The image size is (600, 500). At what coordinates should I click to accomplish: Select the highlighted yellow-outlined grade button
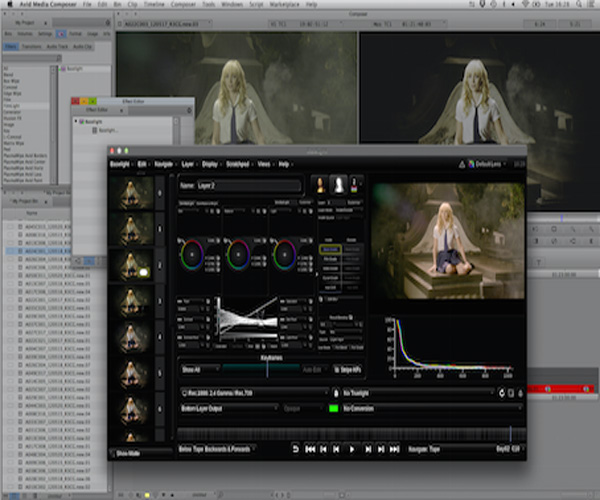click(330, 249)
